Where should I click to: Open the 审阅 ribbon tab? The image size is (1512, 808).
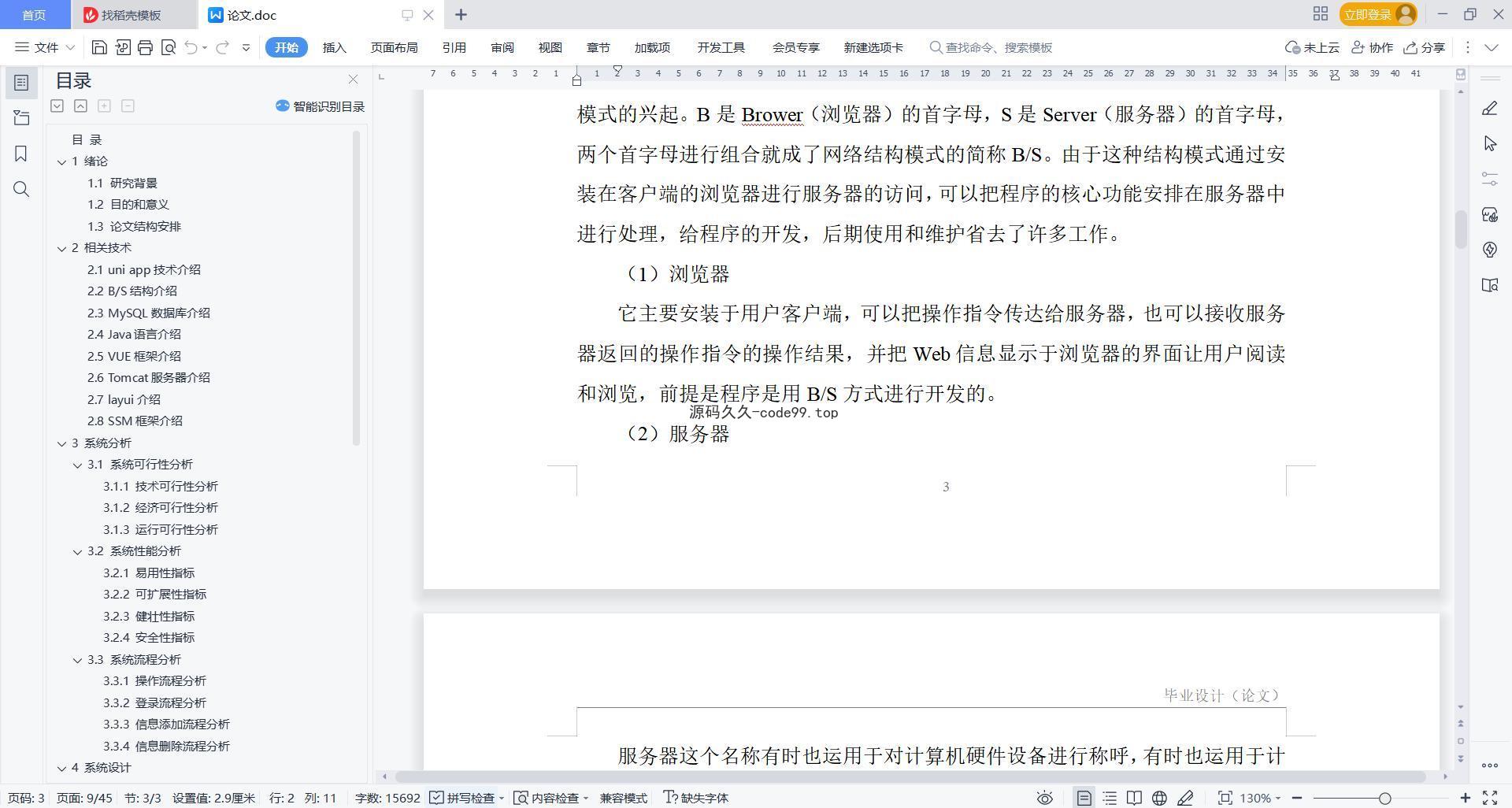click(x=502, y=47)
